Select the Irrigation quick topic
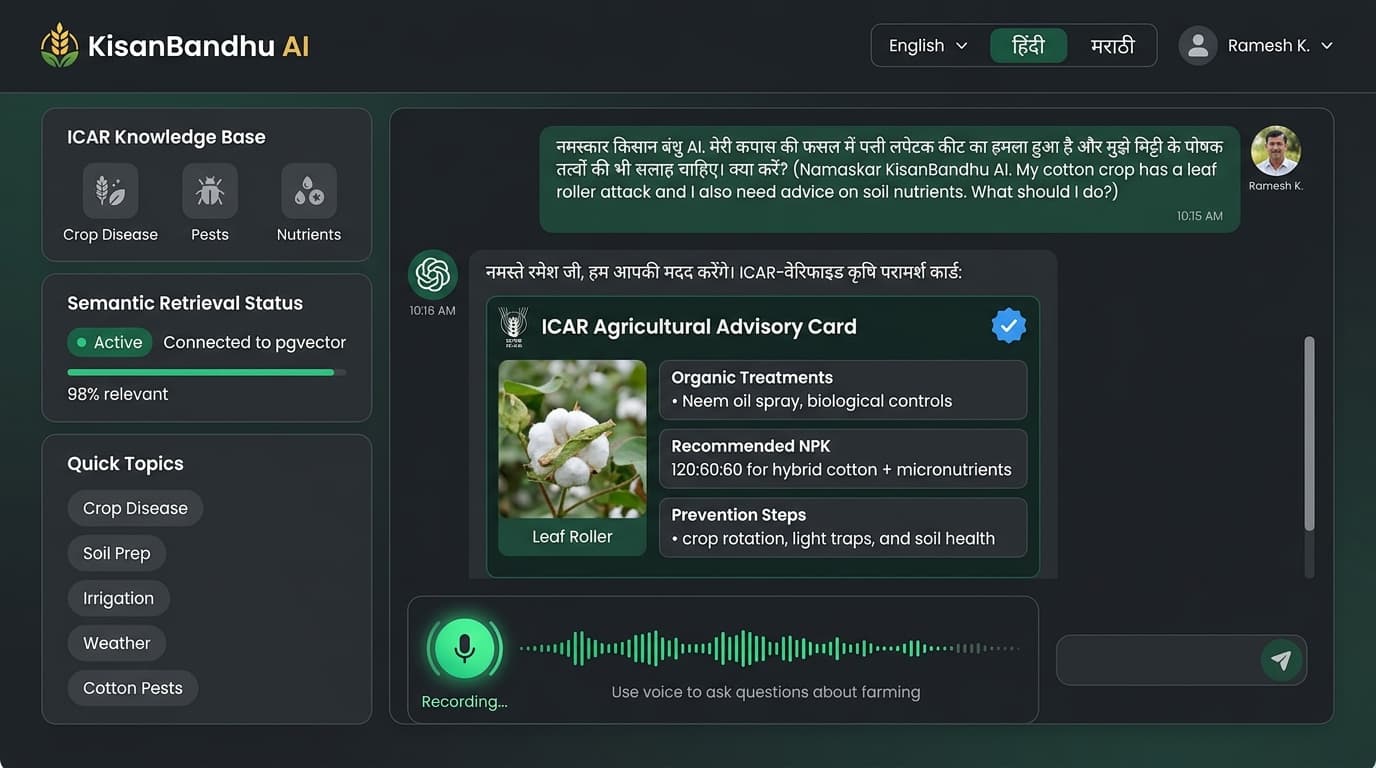1376x768 pixels. coord(118,598)
